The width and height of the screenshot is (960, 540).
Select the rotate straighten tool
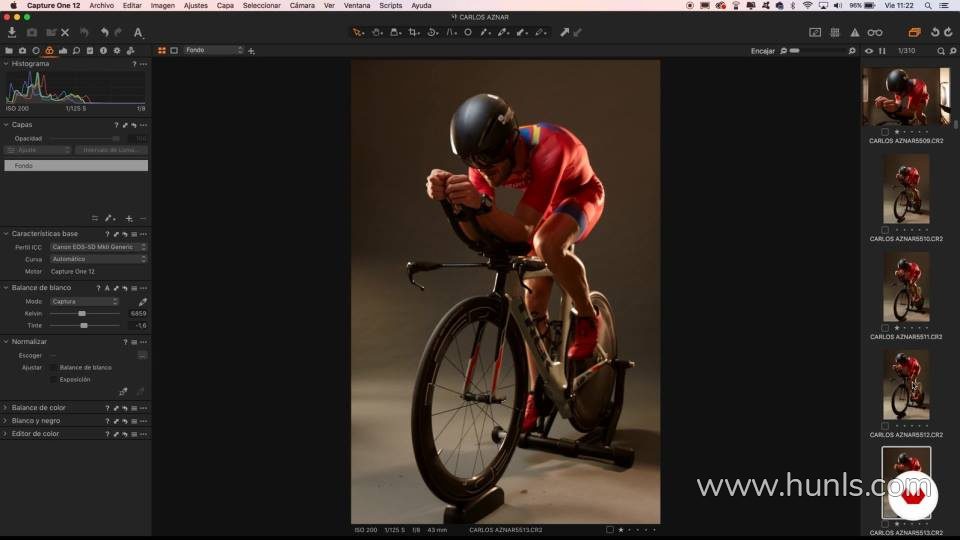tap(432, 32)
